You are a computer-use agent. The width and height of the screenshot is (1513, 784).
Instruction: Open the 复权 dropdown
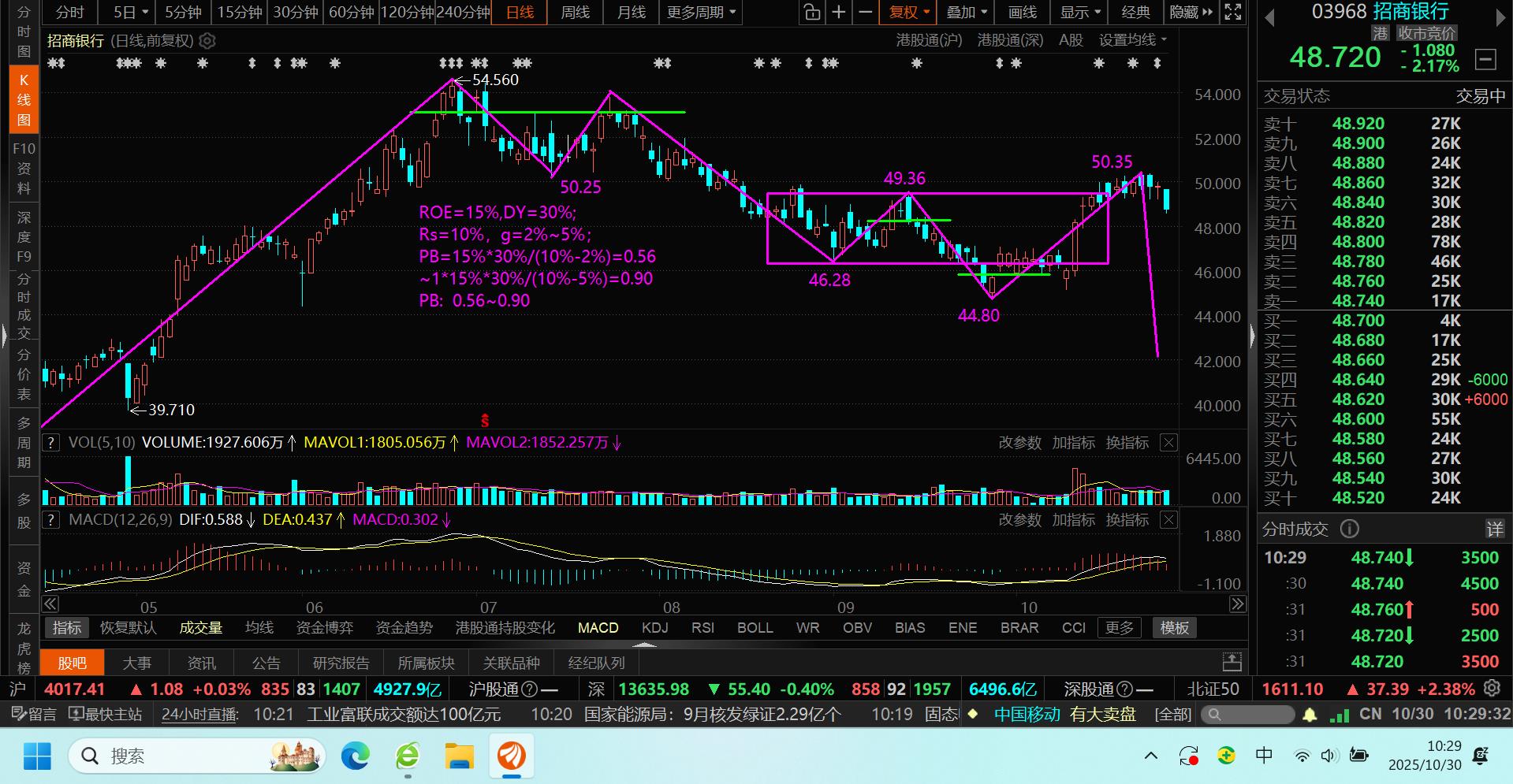[909, 12]
